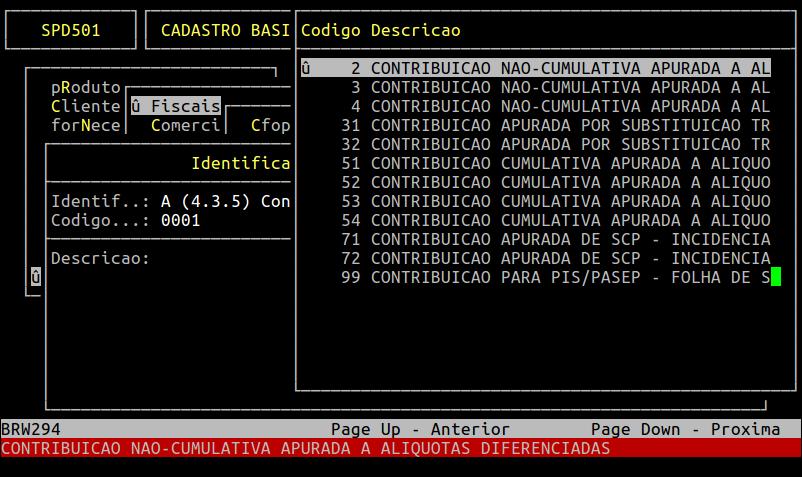Click Page Down - Proxima in status bar

685,429
